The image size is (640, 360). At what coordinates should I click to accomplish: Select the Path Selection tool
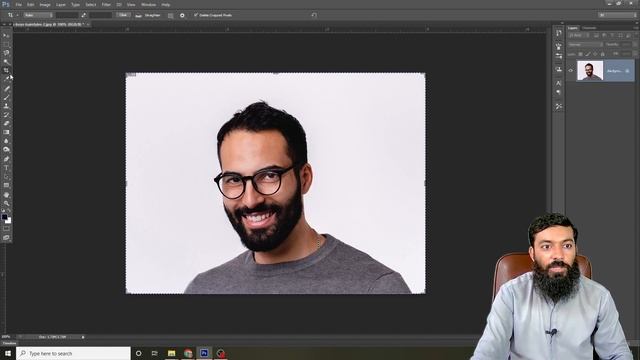[6, 176]
